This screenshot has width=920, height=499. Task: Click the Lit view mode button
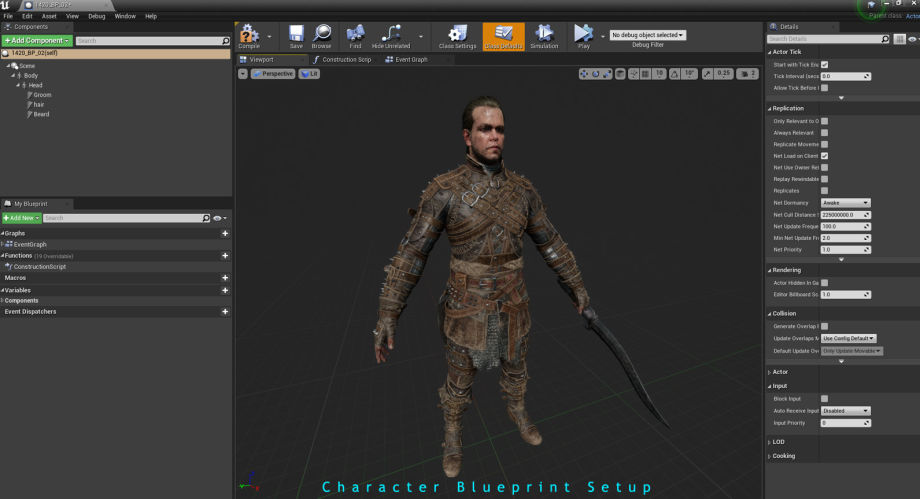pos(309,74)
